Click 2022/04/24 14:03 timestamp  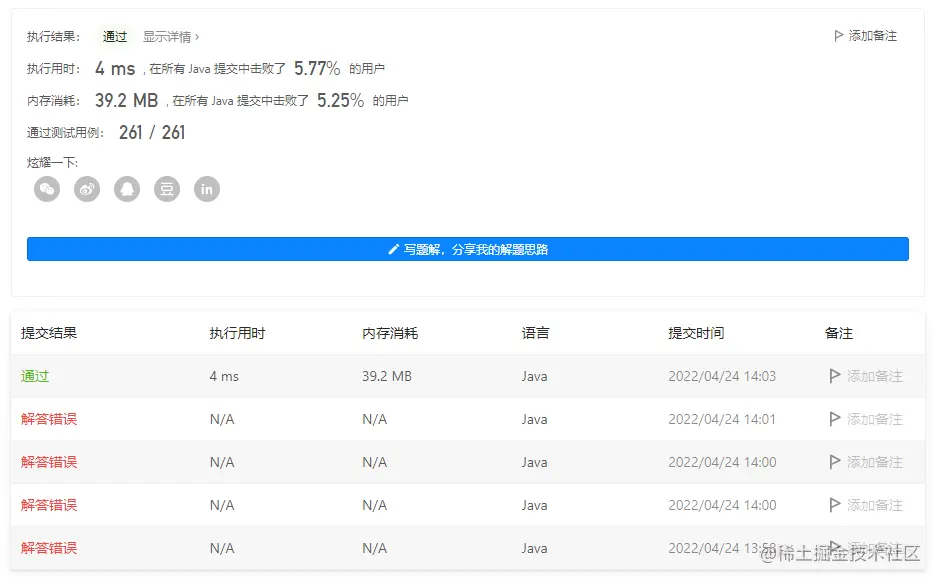722,376
